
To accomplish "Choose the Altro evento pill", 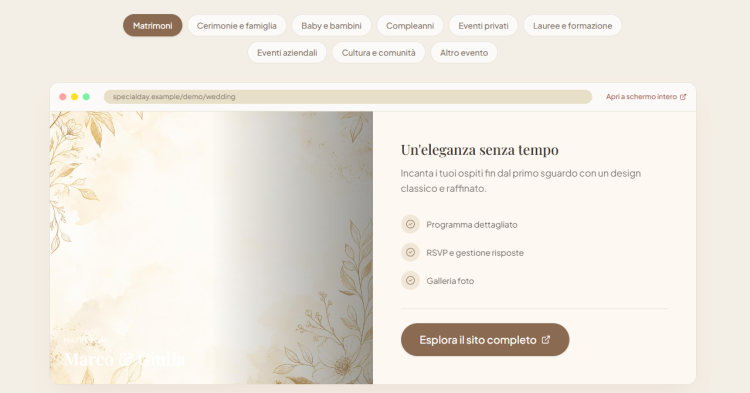I will tap(464, 53).
